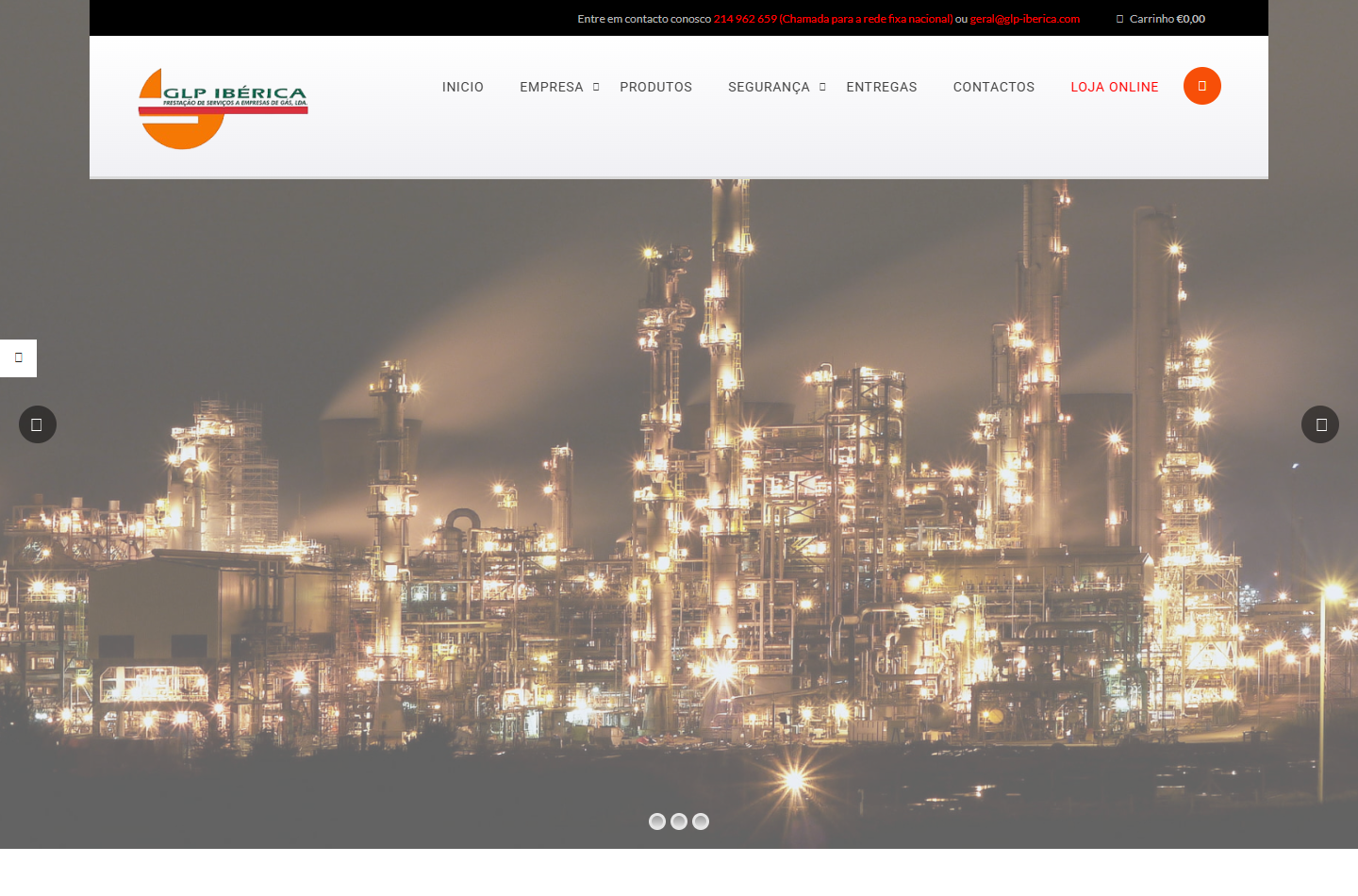The height and width of the screenshot is (896, 1358).
Task: Open the Entregas menu item
Action: pos(882,87)
